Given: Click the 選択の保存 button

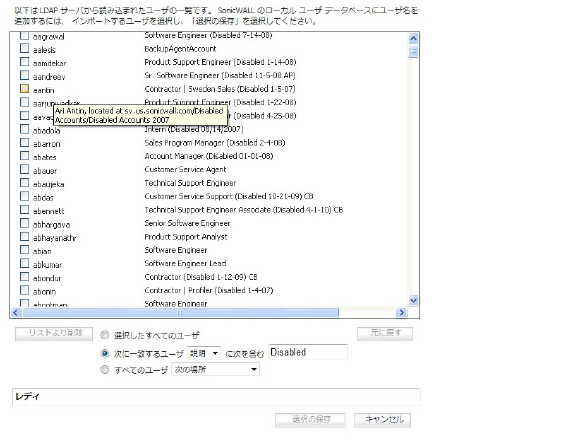Looking at the screenshot, I should tap(310, 420).
